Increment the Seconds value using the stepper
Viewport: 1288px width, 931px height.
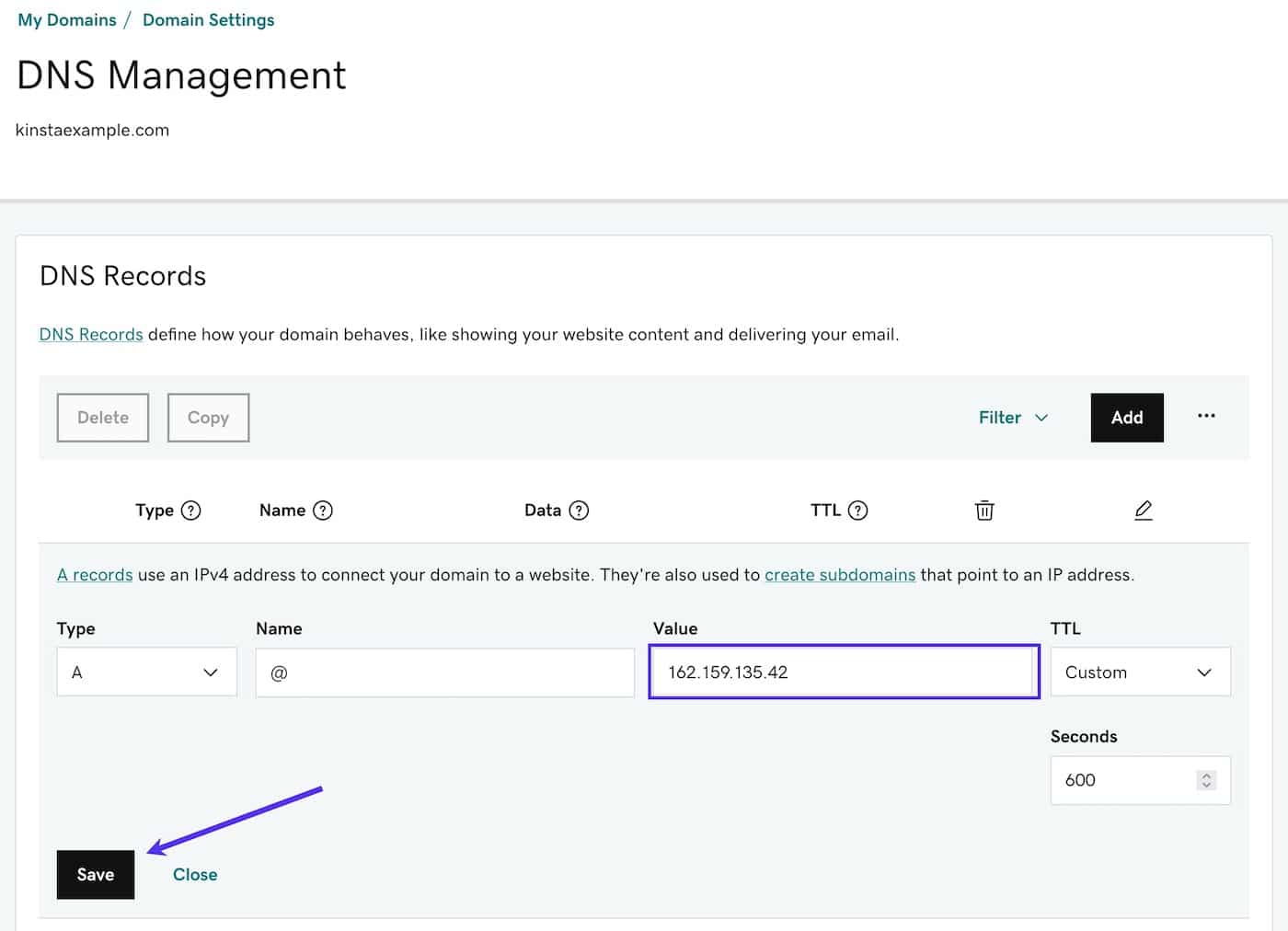point(1206,776)
